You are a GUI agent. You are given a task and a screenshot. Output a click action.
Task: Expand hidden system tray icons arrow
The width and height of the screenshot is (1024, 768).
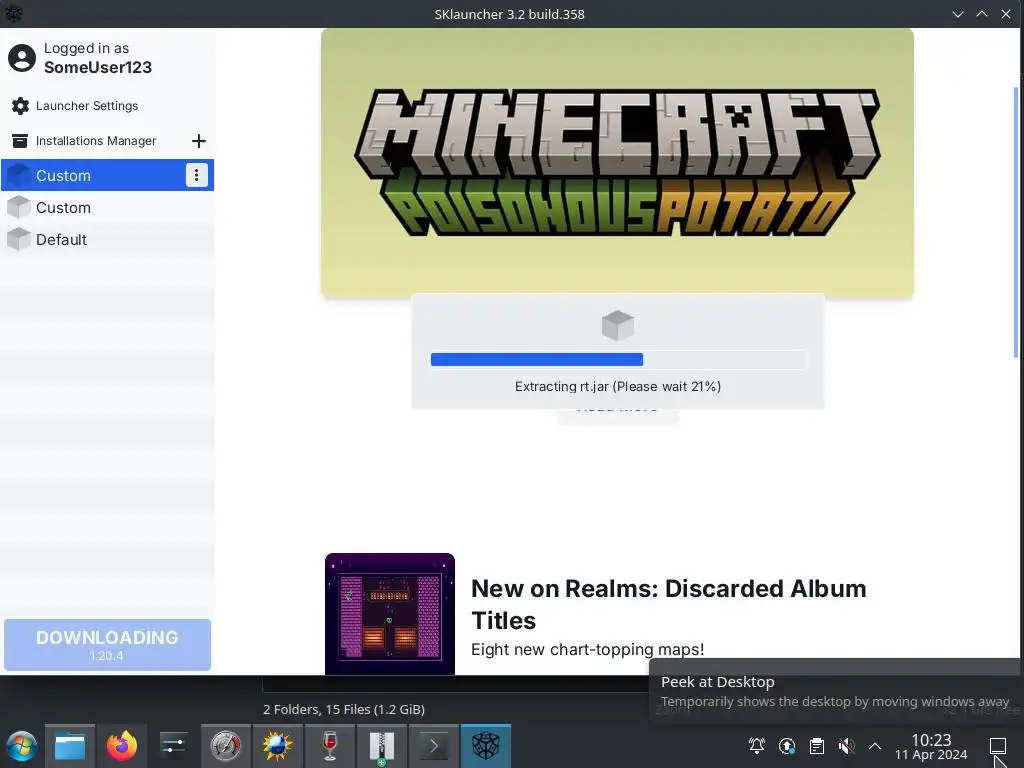point(875,746)
